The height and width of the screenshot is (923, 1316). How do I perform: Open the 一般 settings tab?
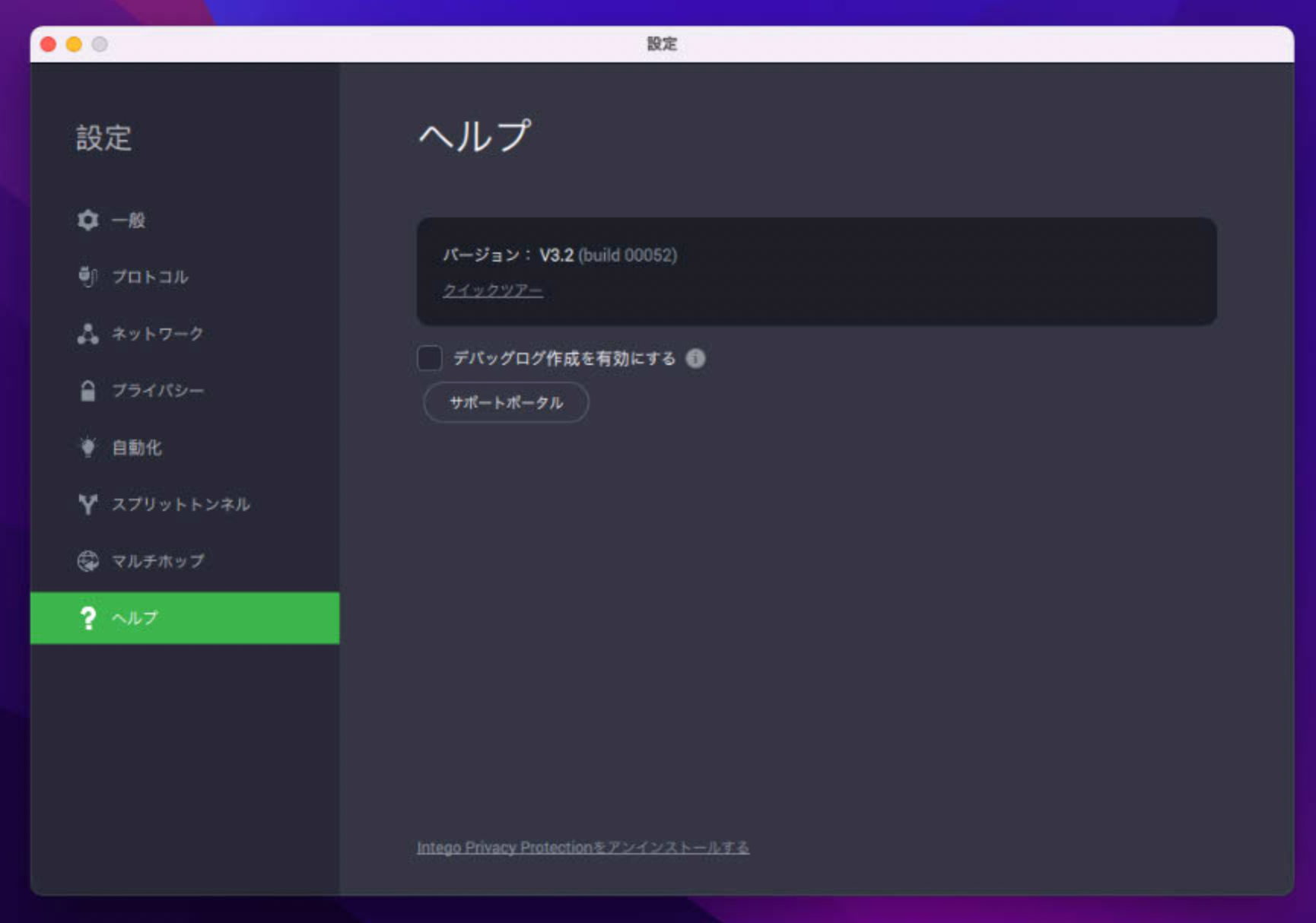pyautogui.click(x=185, y=220)
